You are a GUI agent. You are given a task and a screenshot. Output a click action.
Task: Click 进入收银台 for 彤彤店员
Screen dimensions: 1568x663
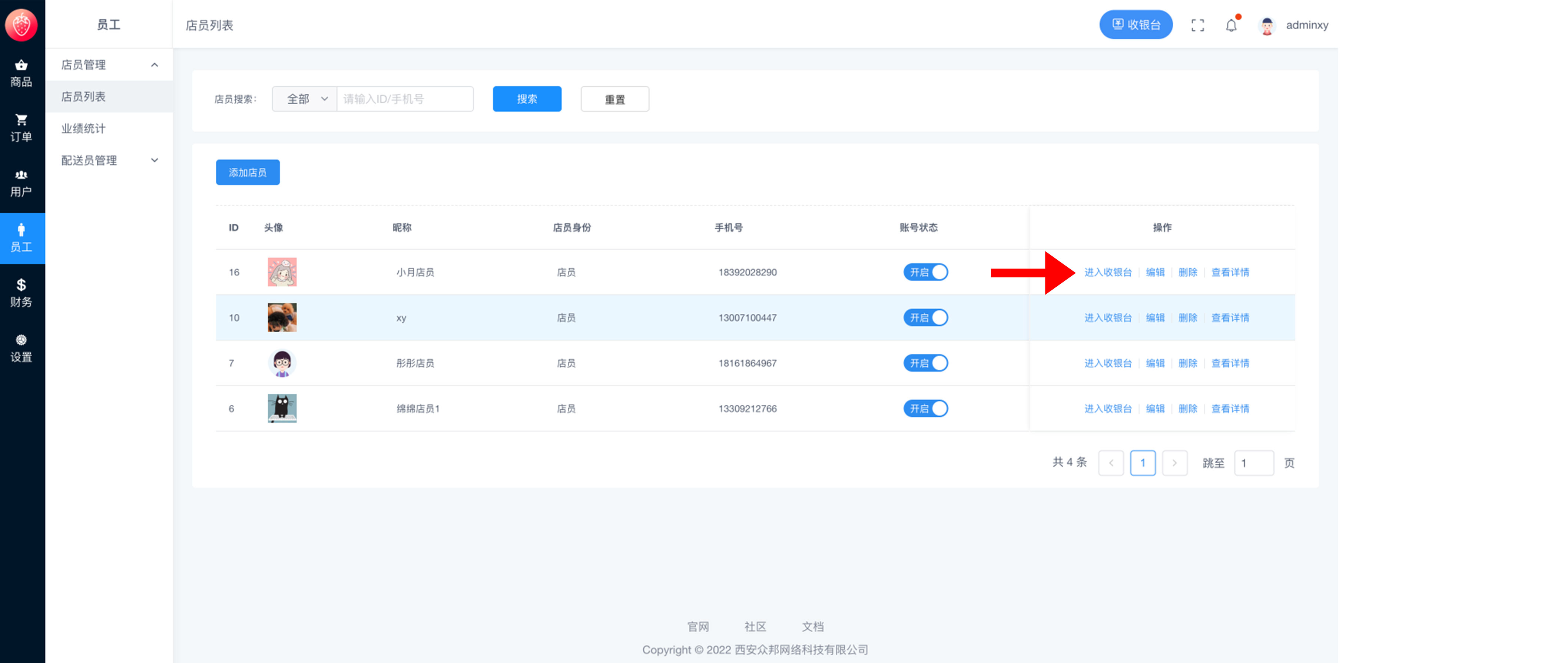point(1108,363)
